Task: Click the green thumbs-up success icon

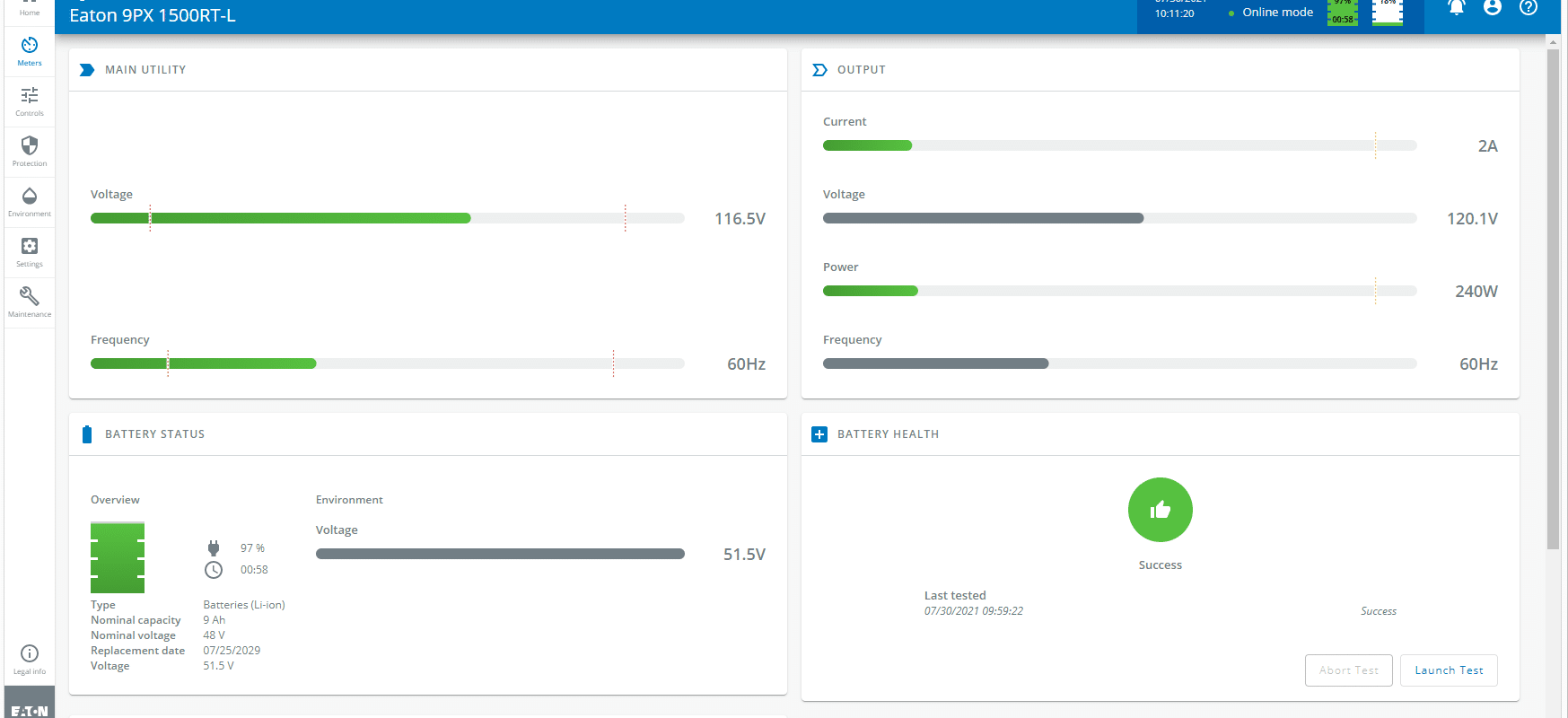Action: click(1161, 510)
